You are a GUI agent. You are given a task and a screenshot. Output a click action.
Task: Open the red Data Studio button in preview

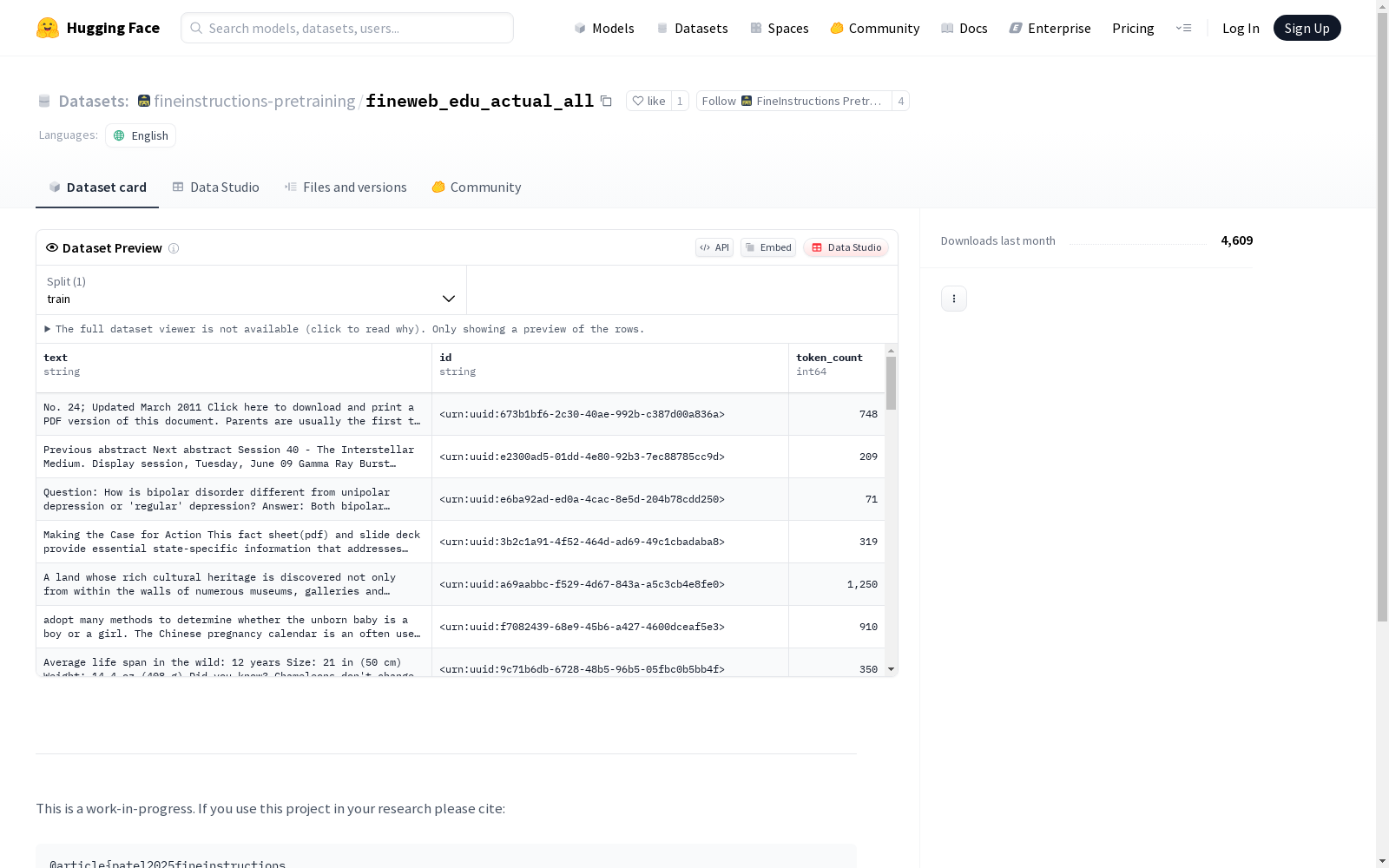point(846,247)
